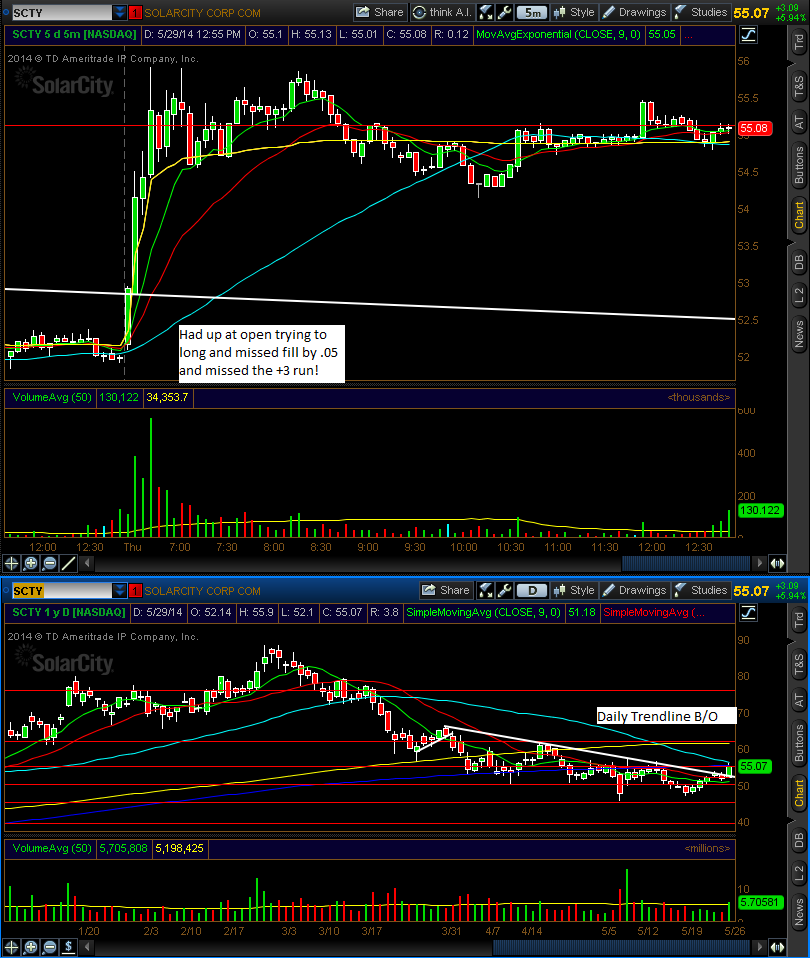
Task: Toggle the Chart sidebar tab on daily chart
Action: pos(799,792)
